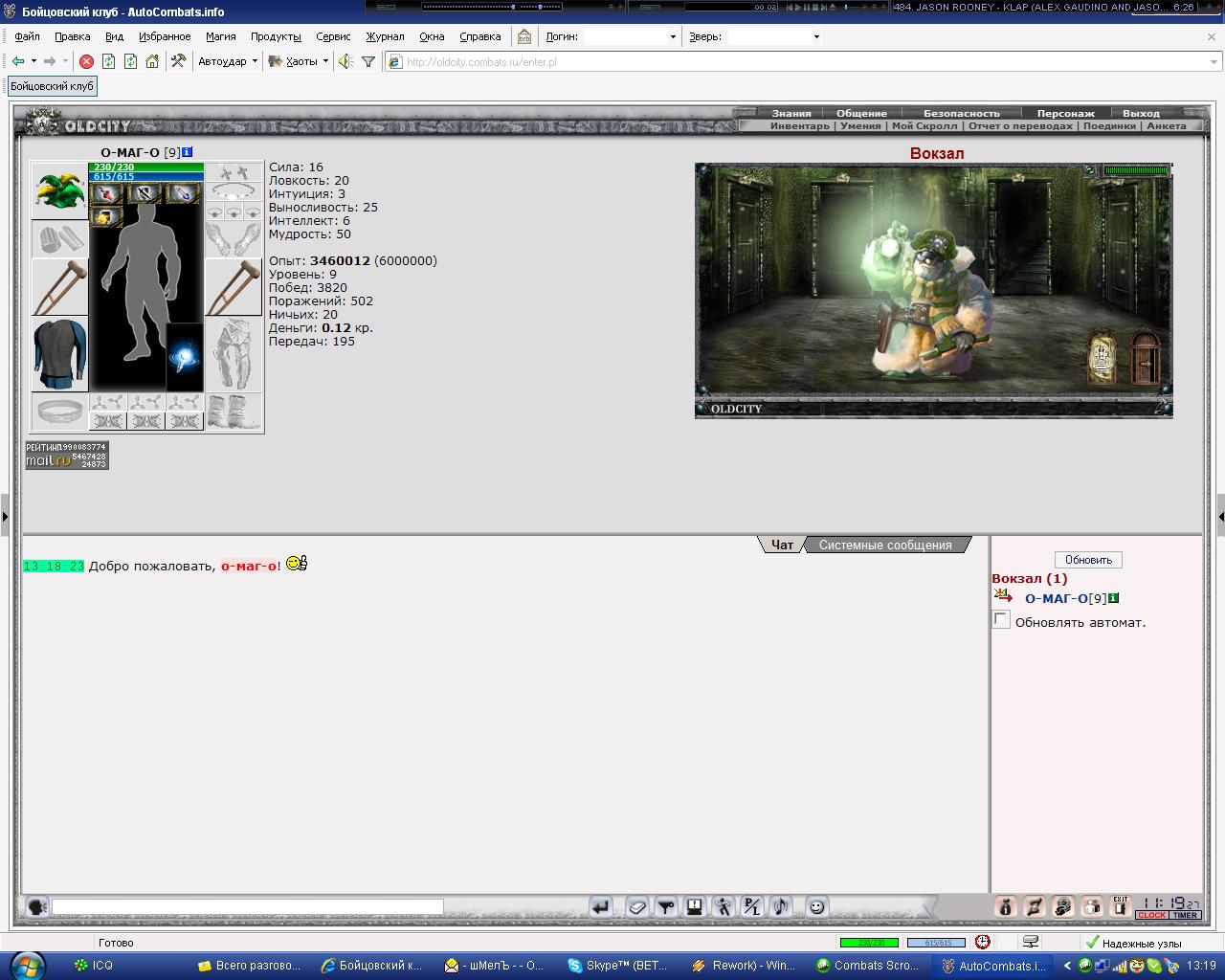Click the jester hat equipment slot
Image resolution: width=1225 pixels, height=980 pixels.
pyautogui.click(x=59, y=189)
